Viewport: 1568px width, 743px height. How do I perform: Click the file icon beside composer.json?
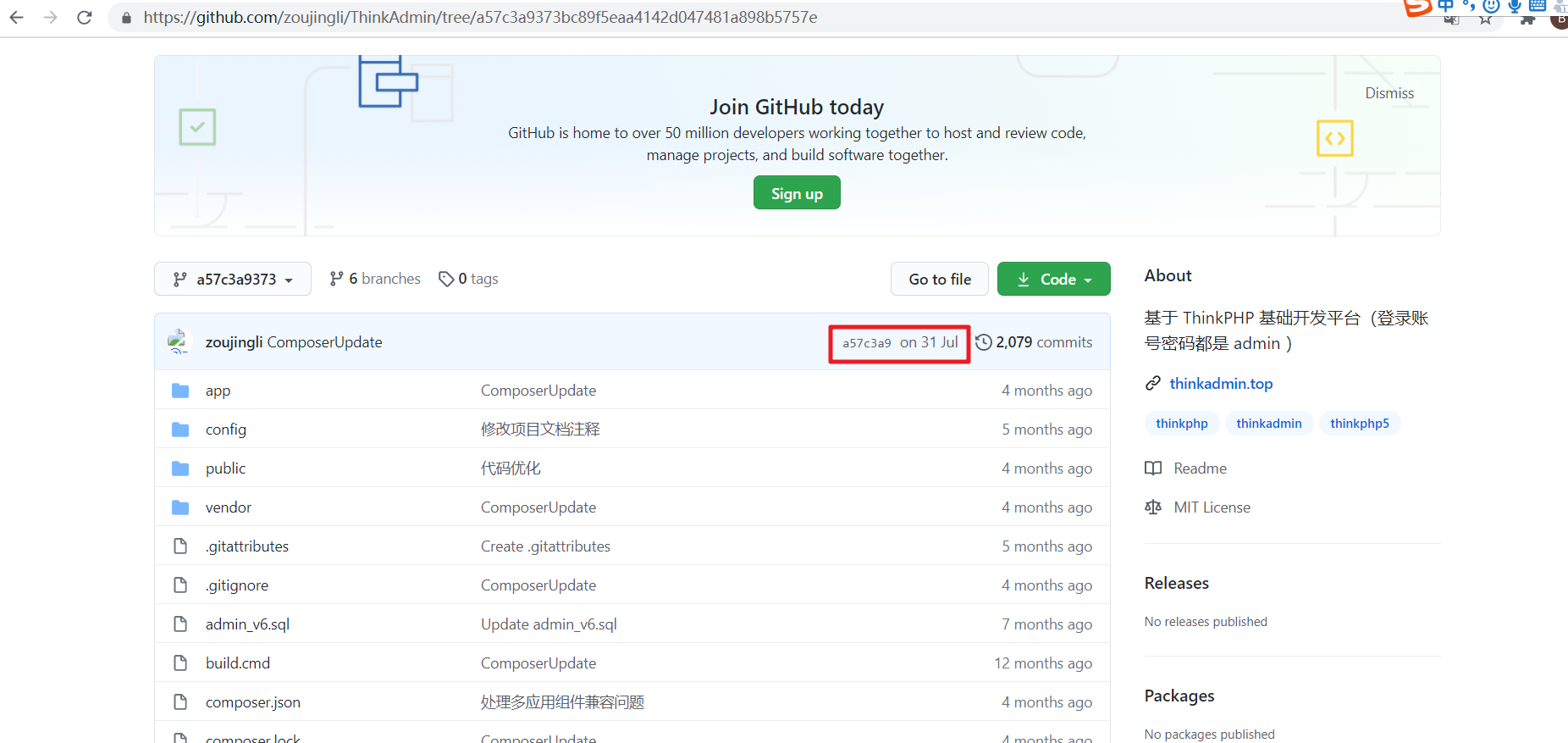click(x=180, y=702)
